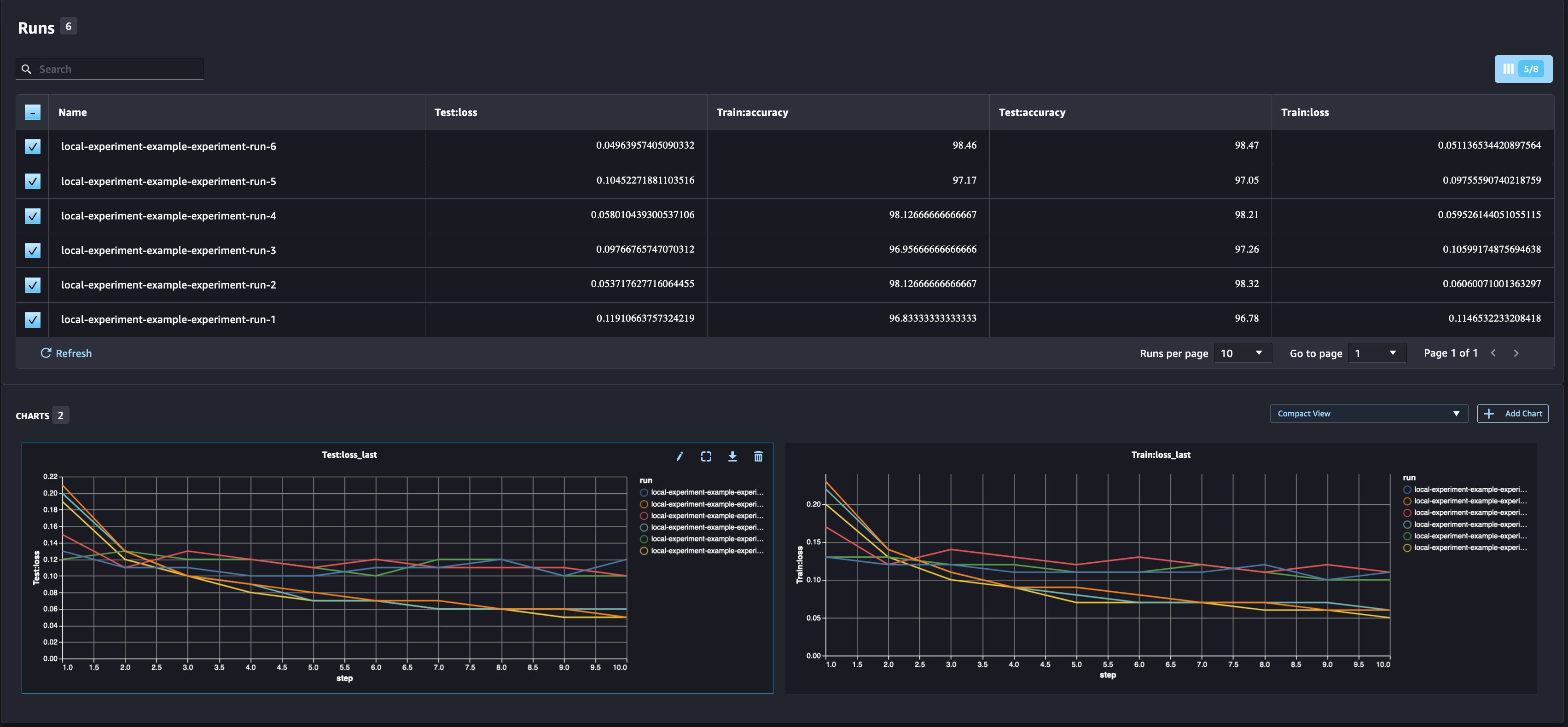Expand the Compact View dropdown
This screenshot has width=1568, height=727.
[1368, 414]
